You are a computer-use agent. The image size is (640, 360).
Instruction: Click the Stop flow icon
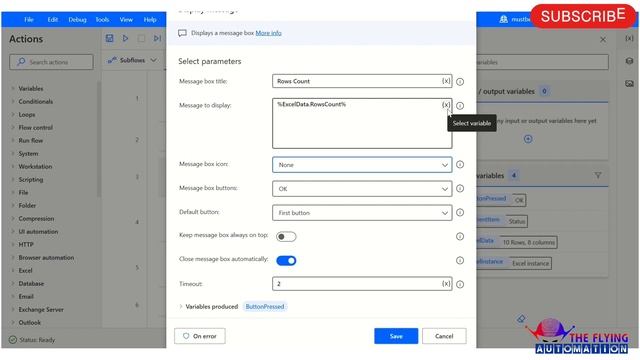pos(141,38)
